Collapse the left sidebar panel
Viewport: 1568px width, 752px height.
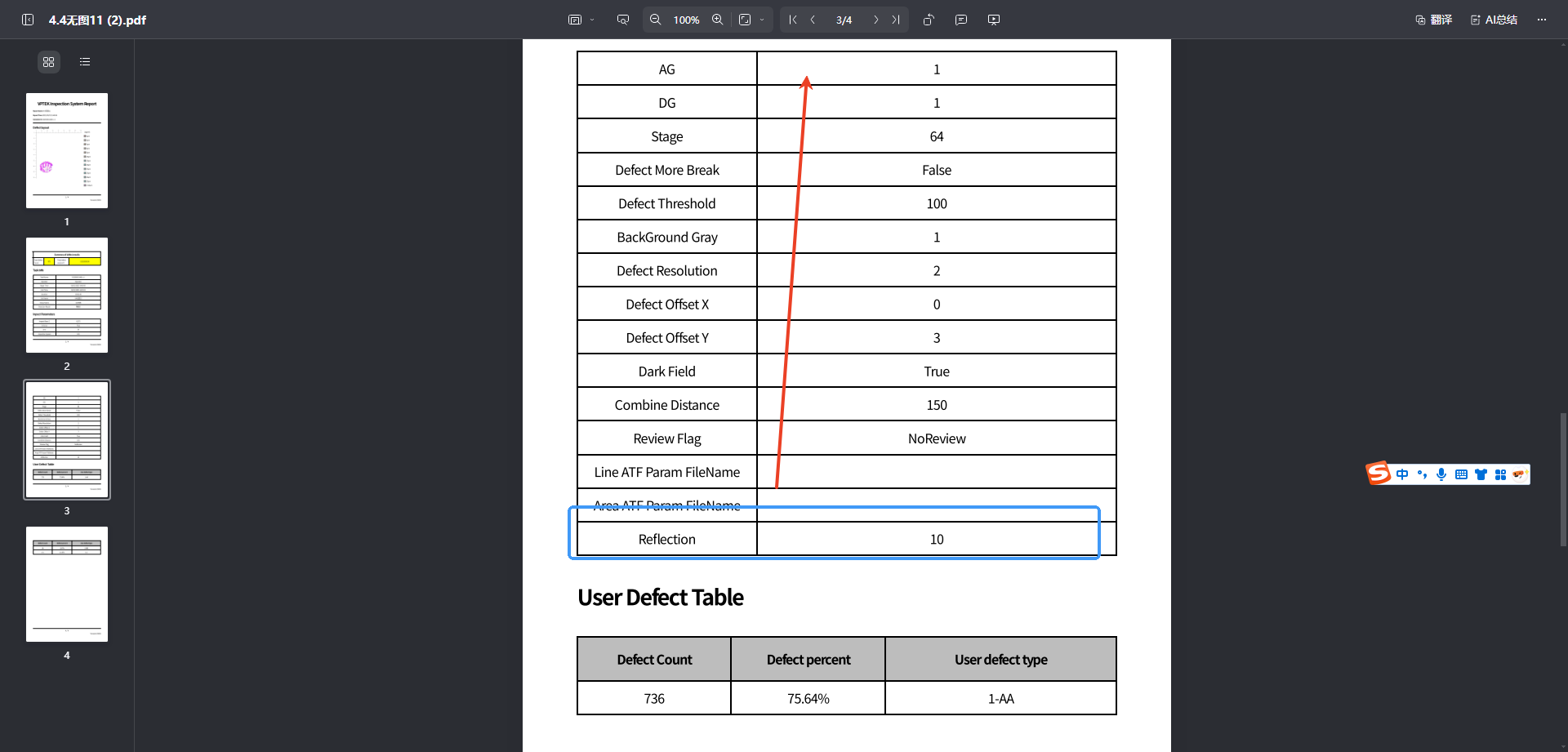pyautogui.click(x=28, y=20)
